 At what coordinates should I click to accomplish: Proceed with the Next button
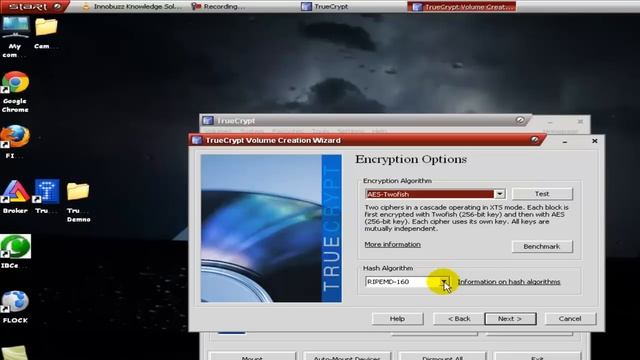click(510, 319)
